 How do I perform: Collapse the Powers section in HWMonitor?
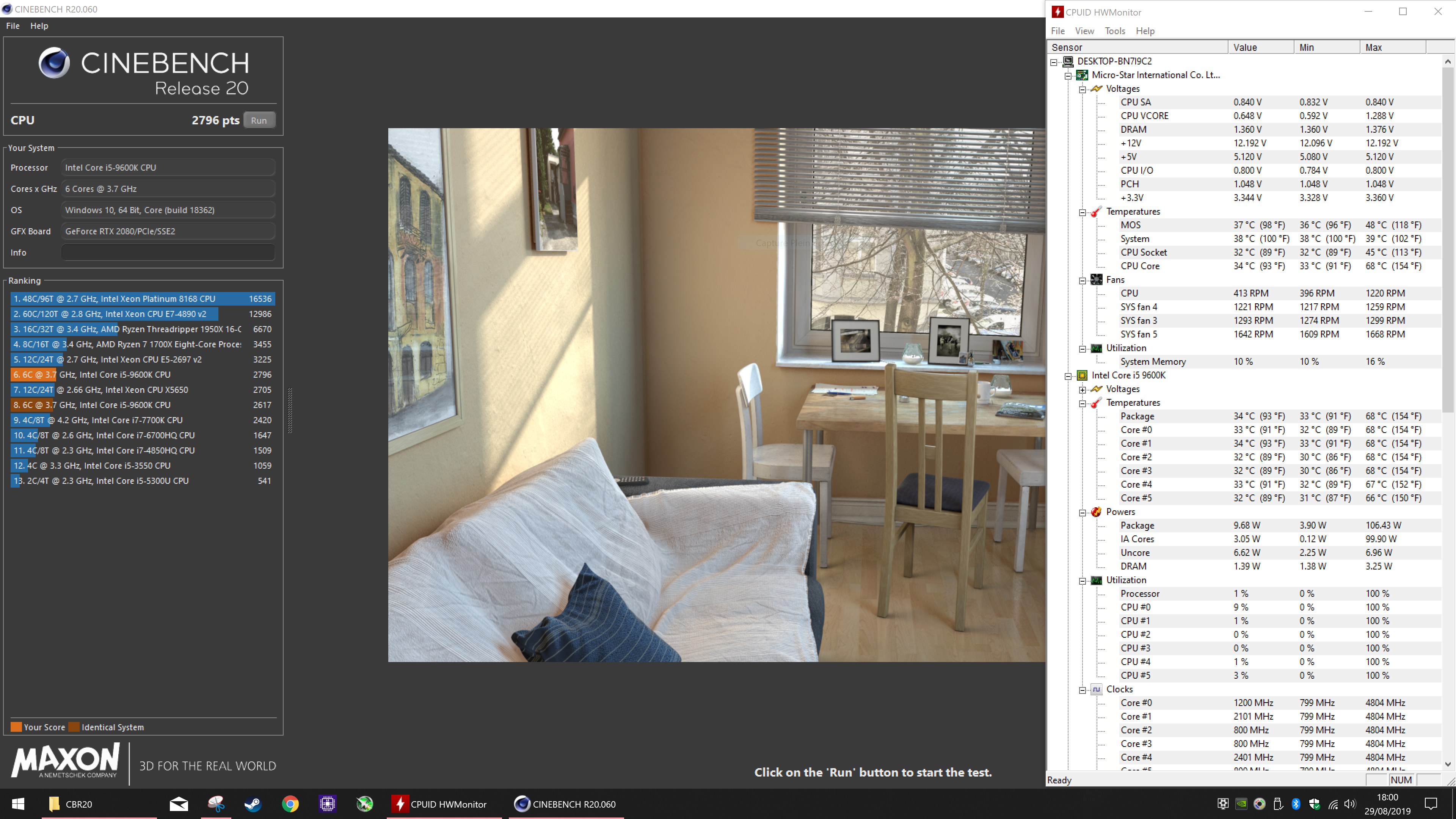click(x=1083, y=513)
